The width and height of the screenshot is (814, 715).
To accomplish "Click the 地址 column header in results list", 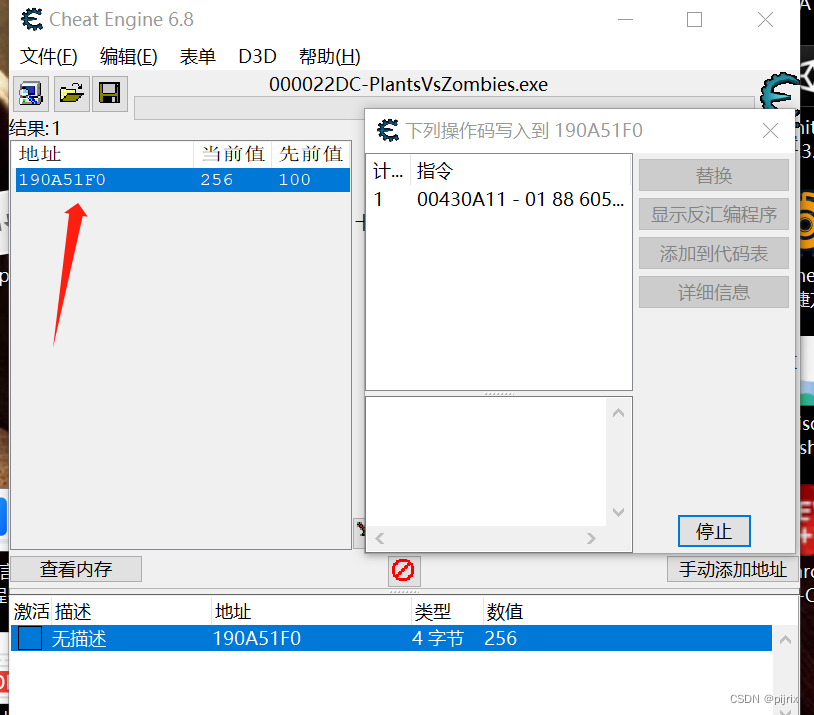I will pos(104,154).
